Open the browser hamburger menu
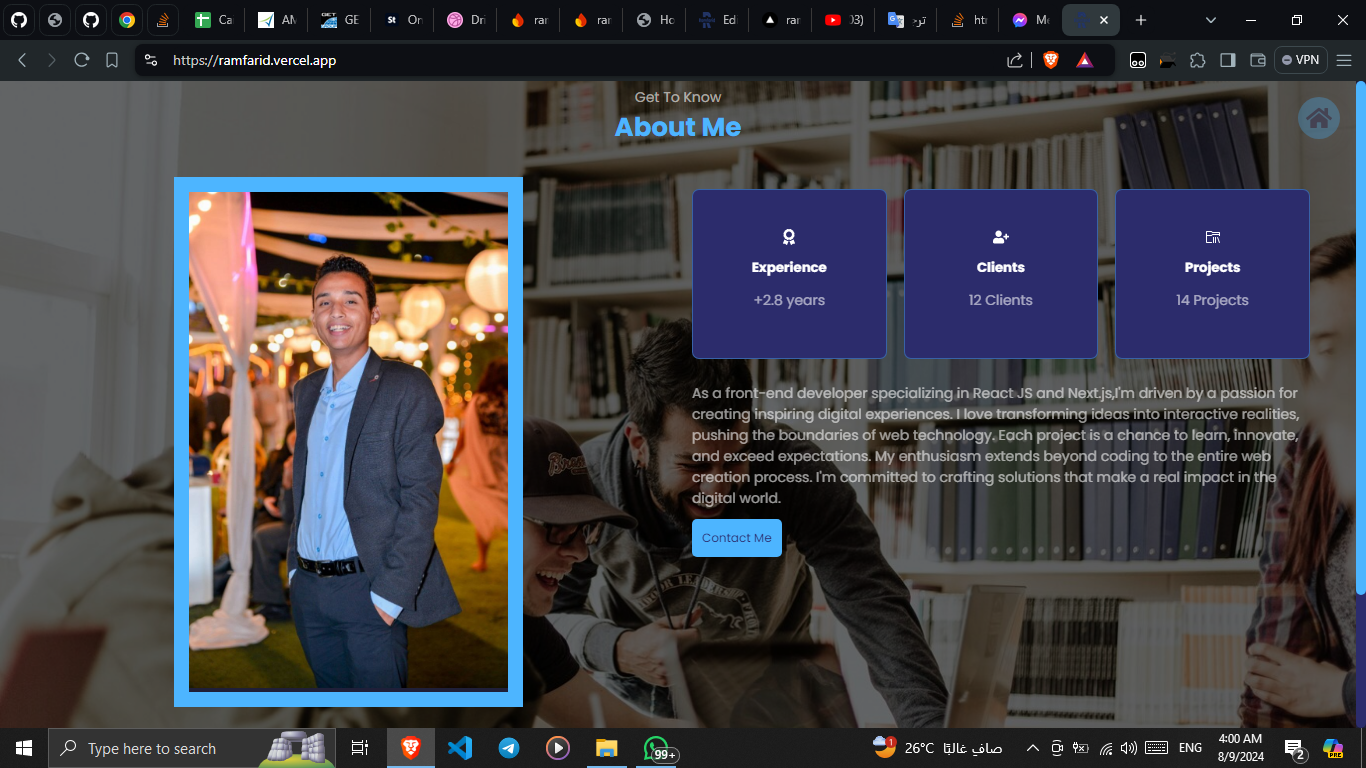The width and height of the screenshot is (1366, 768). click(x=1344, y=60)
